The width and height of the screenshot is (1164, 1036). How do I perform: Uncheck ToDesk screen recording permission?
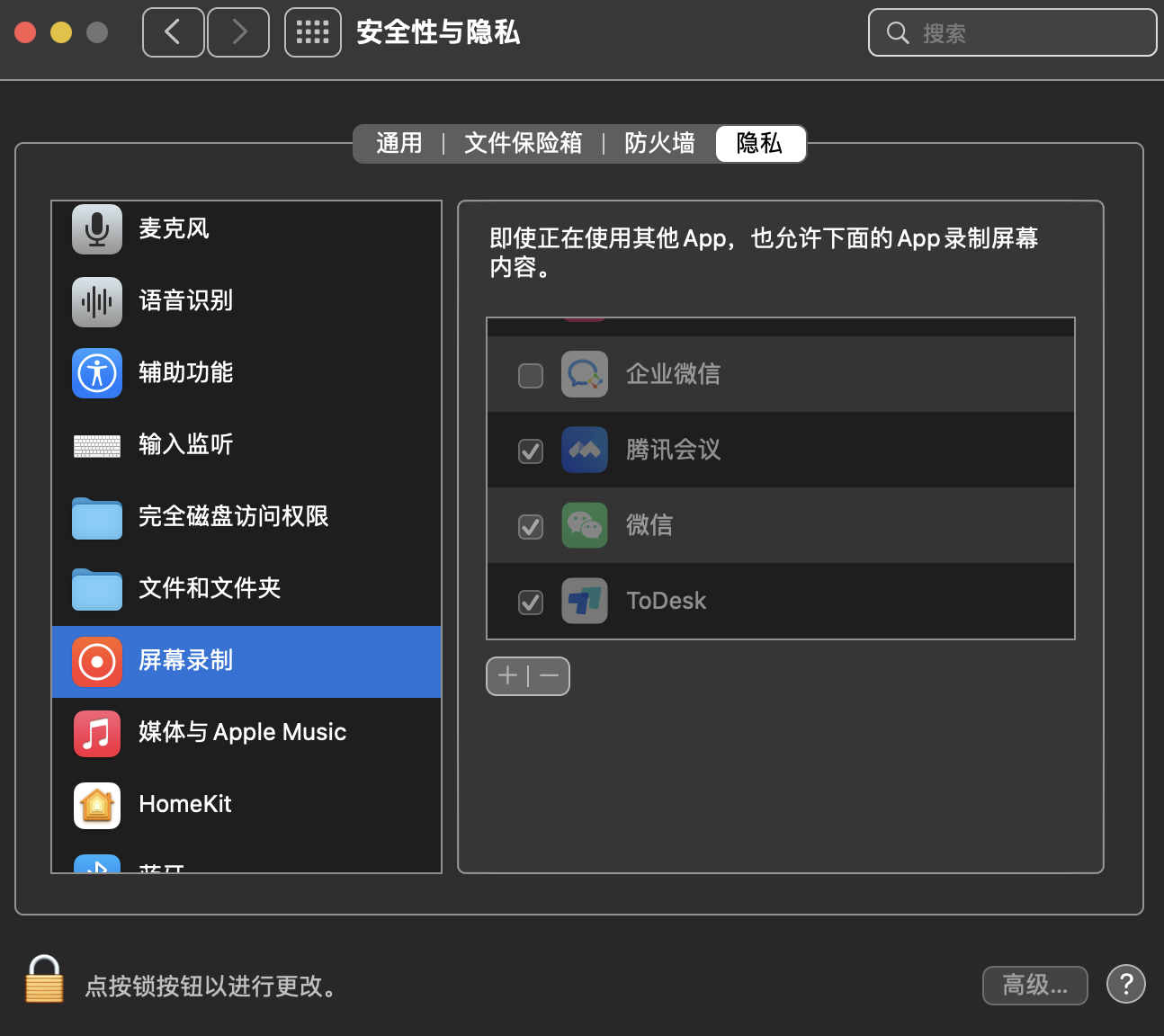[x=531, y=602]
